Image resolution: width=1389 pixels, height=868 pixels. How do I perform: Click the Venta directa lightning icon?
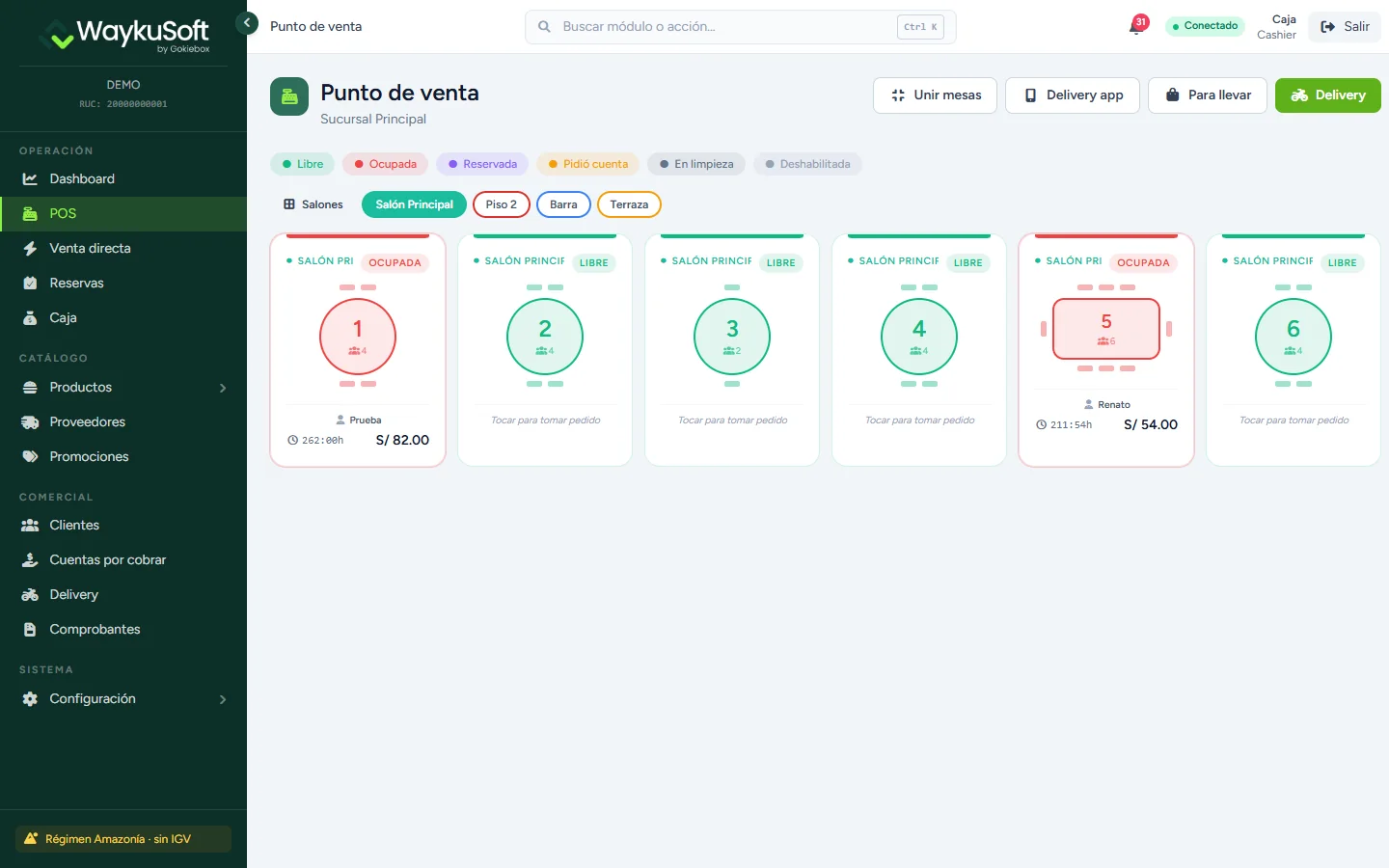(x=30, y=249)
